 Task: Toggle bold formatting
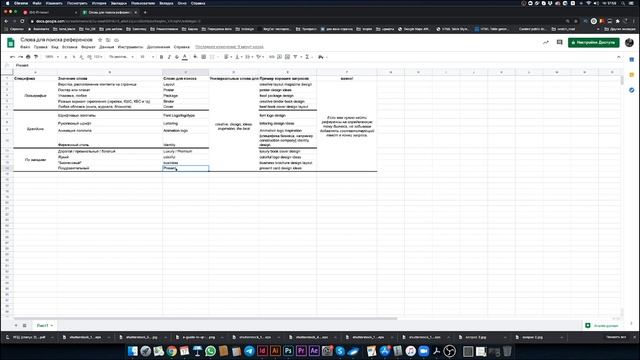tap(161, 57)
